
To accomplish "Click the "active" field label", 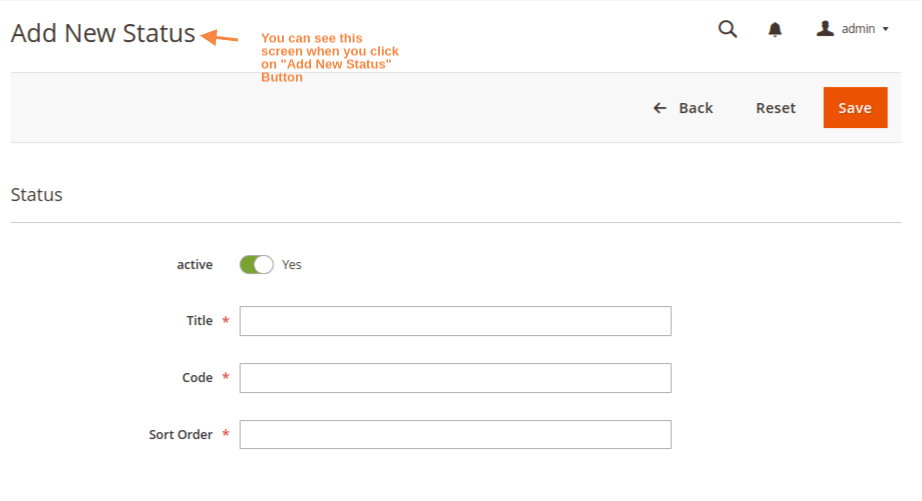I will (195, 265).
